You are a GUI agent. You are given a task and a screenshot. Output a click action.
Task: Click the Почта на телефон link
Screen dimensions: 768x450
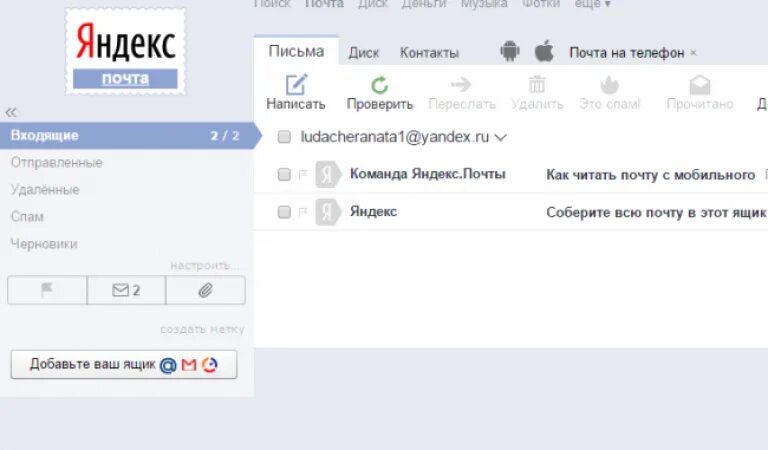pyautogui.click(x=626, y=53)
